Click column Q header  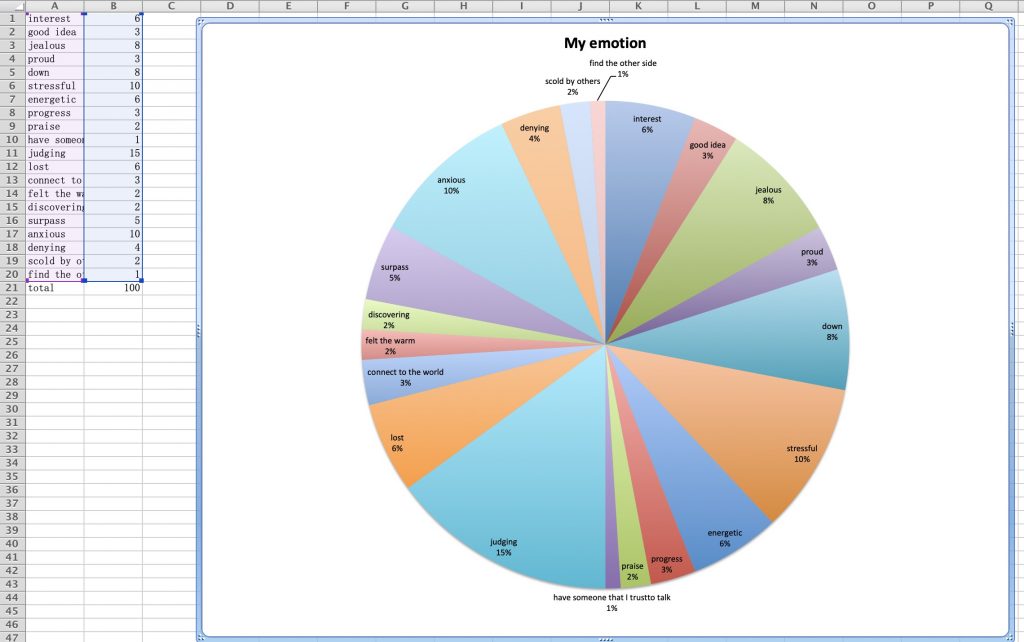pyautogui.click(x=987, y=6)
